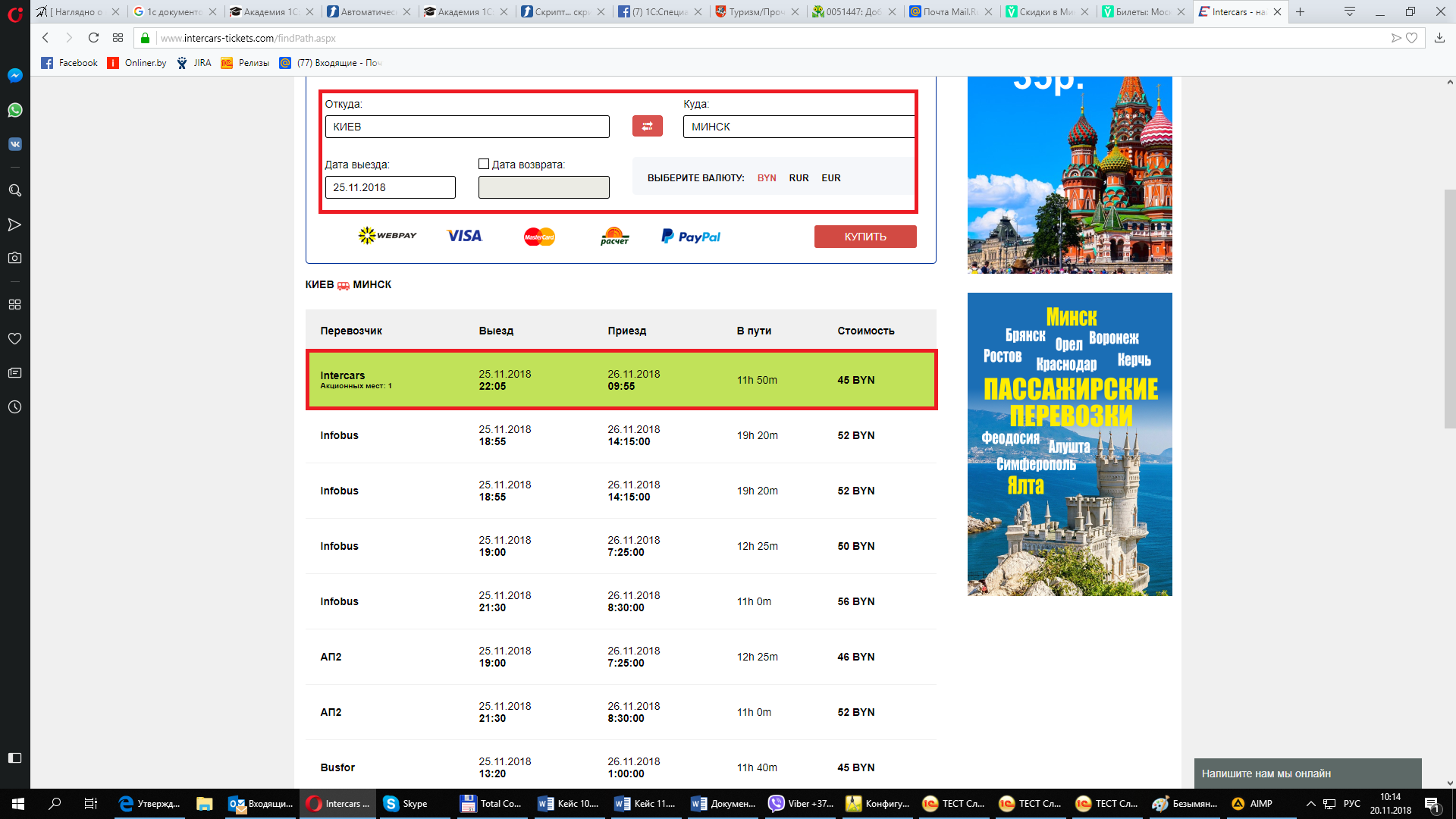
Task: Open the sidebar speed dial grid icon
Action: coord(14,304)
